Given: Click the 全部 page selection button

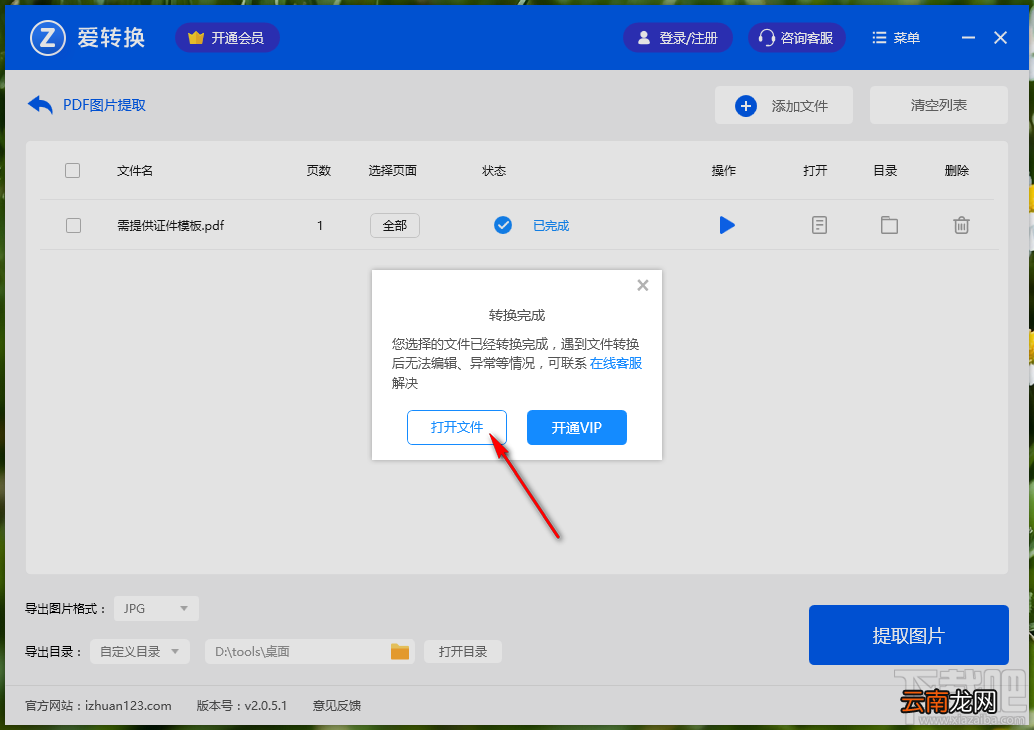Looking at the screenshot, I should [394, 226].
